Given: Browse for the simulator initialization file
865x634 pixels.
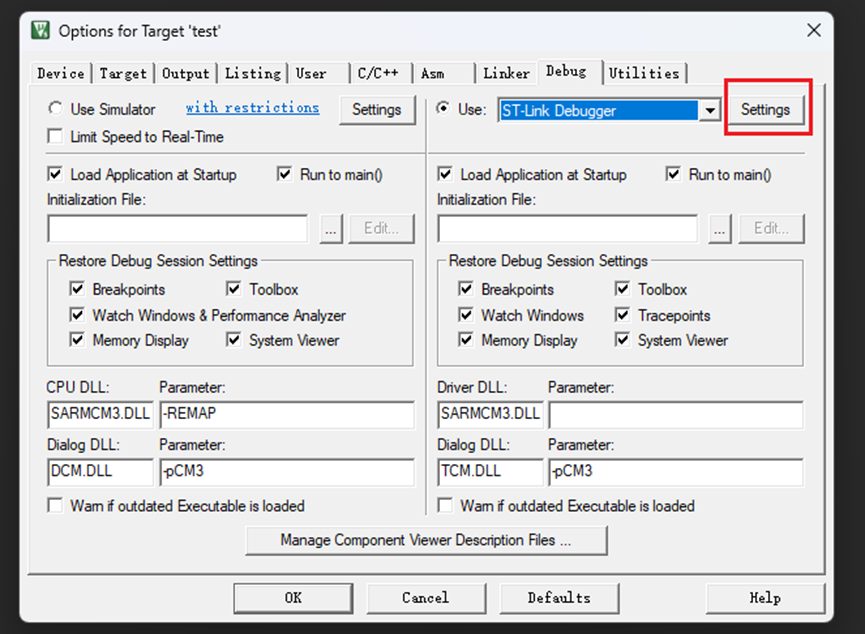Looking at the screenshot, I should tap(331, 228).
